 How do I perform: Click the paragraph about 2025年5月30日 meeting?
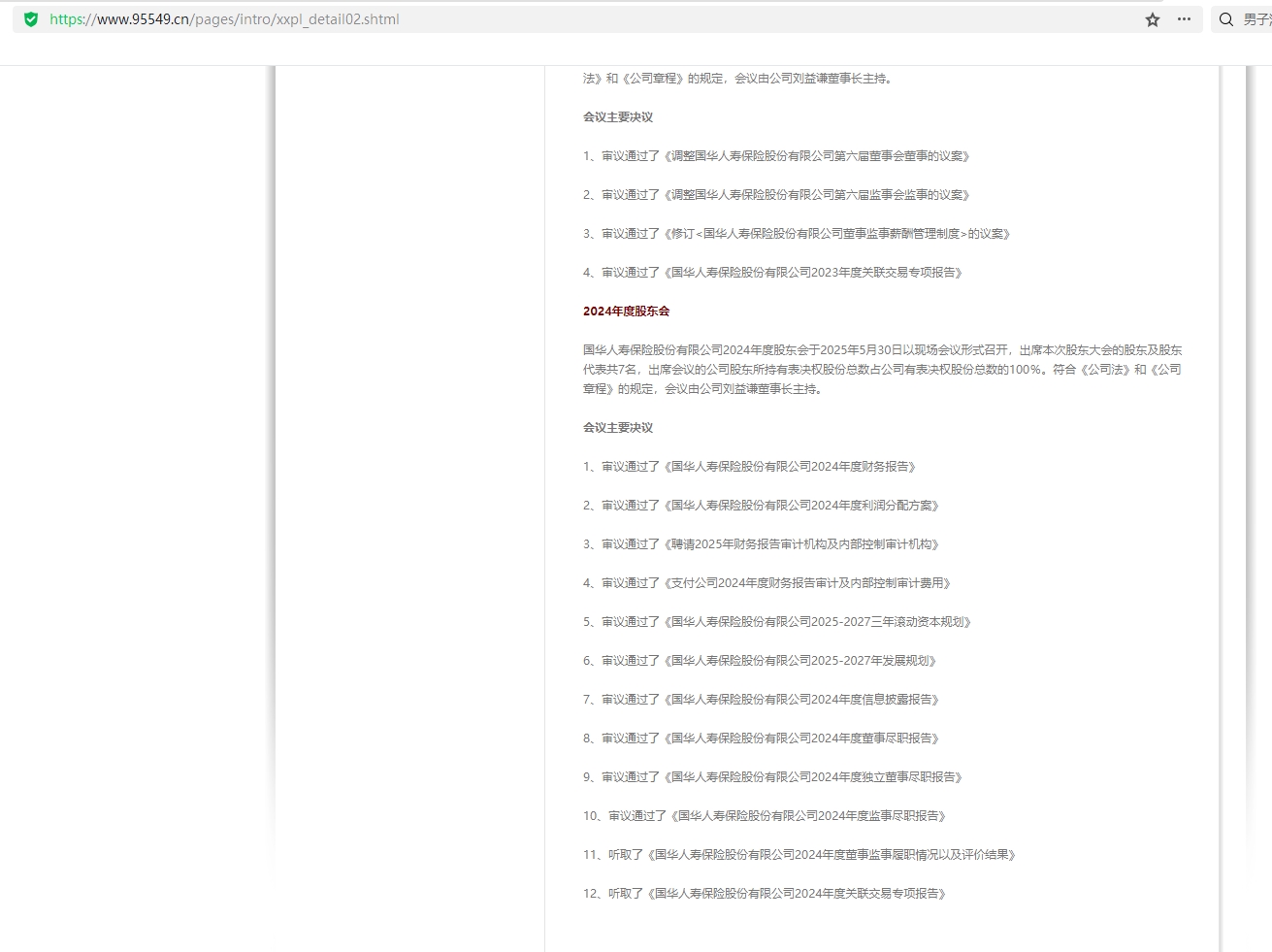pos(882,370)
